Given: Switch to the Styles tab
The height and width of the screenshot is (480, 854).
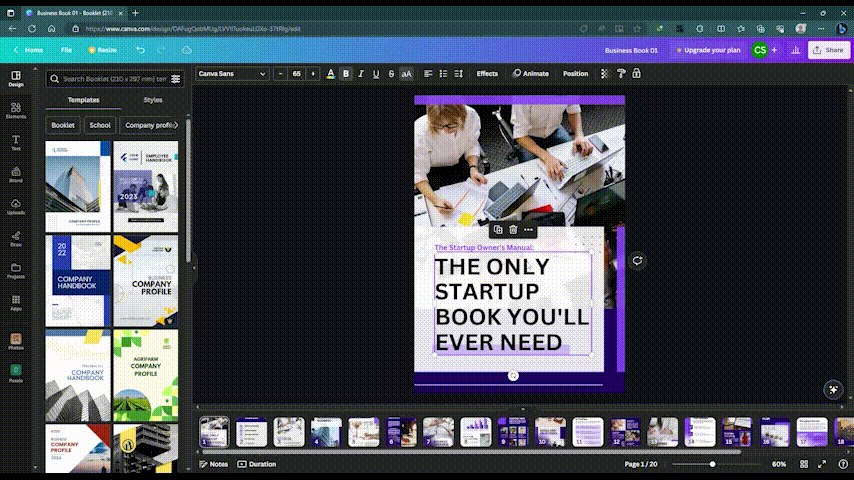Looking at the screenshot, I should [153, 100].
